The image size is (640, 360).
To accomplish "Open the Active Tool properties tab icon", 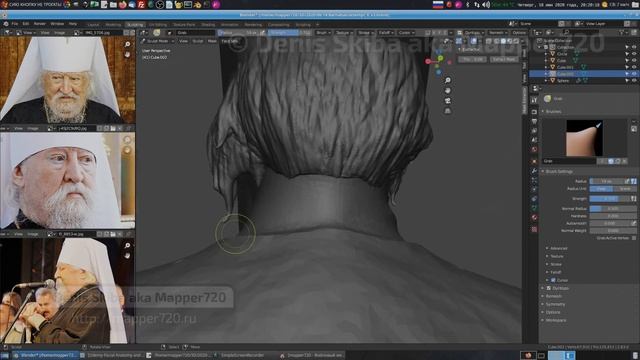I will [534, 100].
